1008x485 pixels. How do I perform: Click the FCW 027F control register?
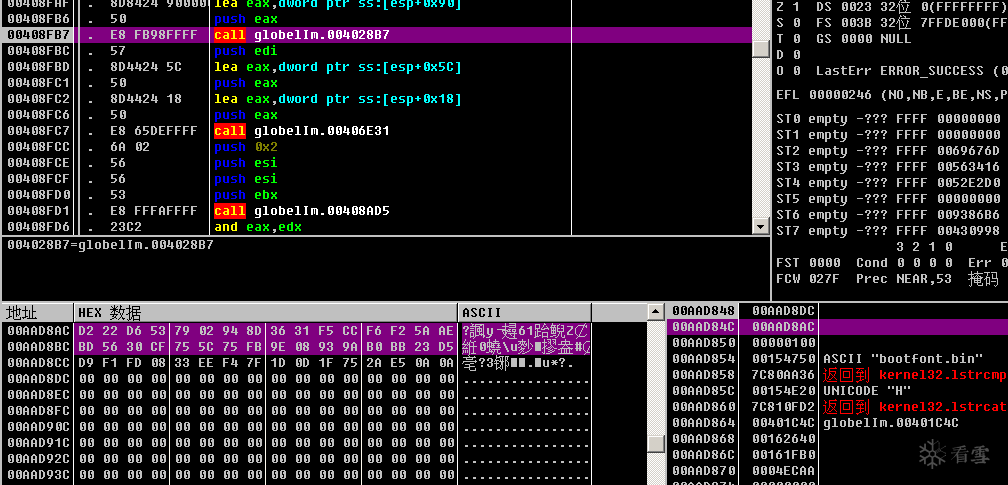point(808,279)
